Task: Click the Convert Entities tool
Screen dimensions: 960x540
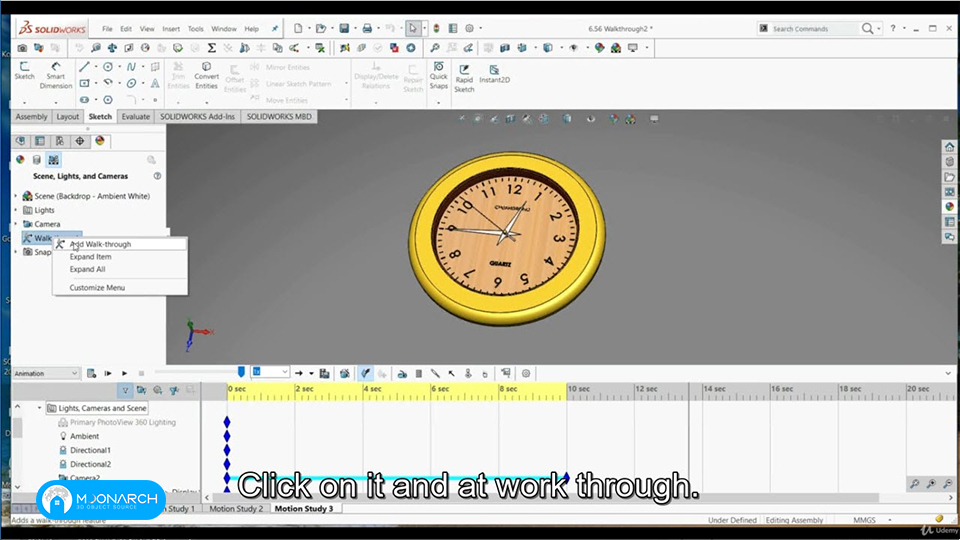Action: [x=206, y=75]
